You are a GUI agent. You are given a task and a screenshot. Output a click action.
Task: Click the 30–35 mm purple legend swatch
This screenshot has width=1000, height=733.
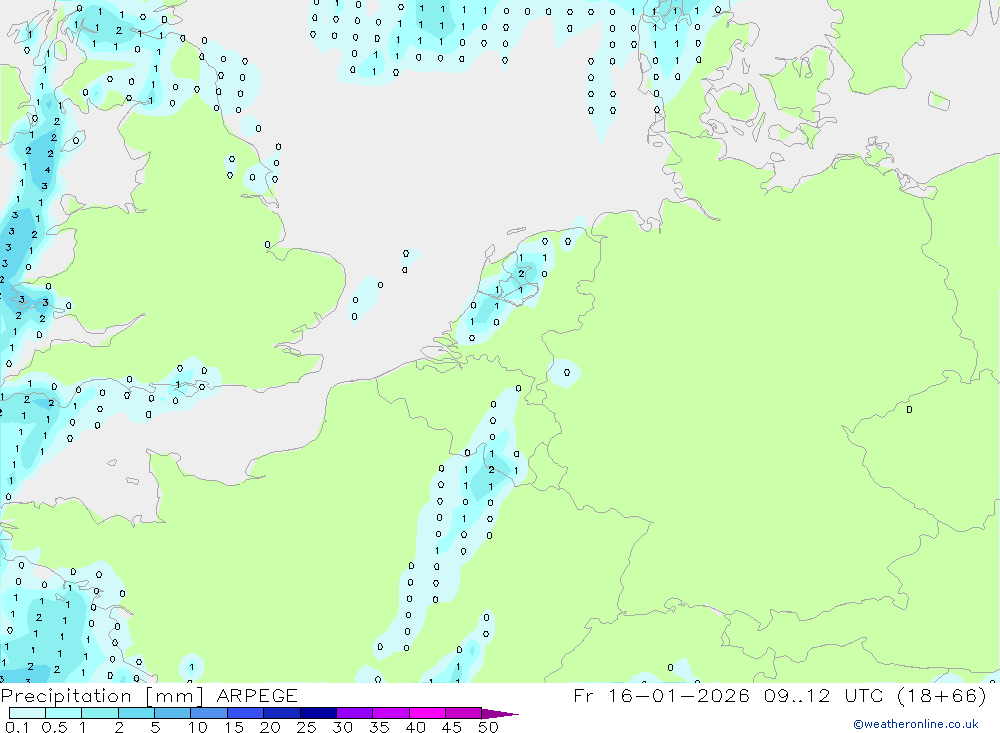[x=354, y=713]
